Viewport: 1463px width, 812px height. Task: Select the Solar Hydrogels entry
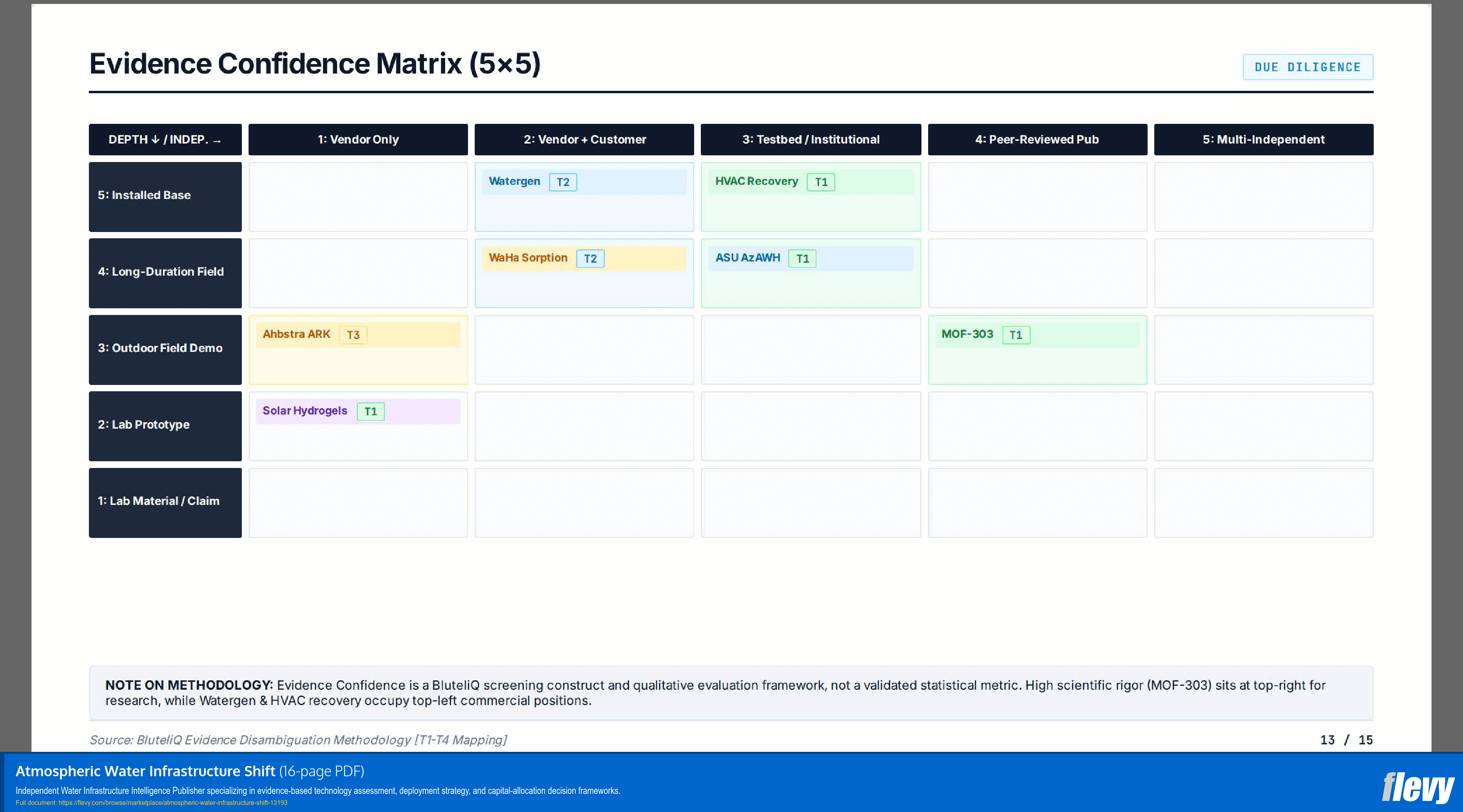(358, 412)
